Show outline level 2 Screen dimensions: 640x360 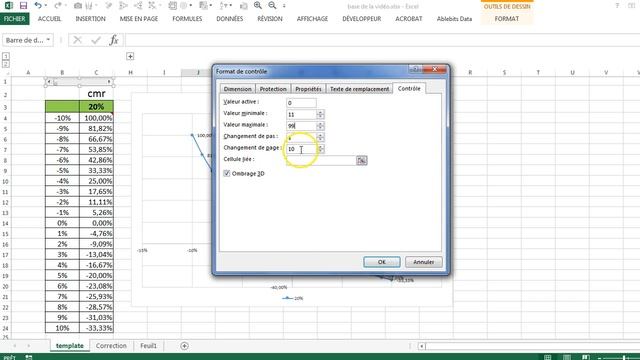point(6,64)
